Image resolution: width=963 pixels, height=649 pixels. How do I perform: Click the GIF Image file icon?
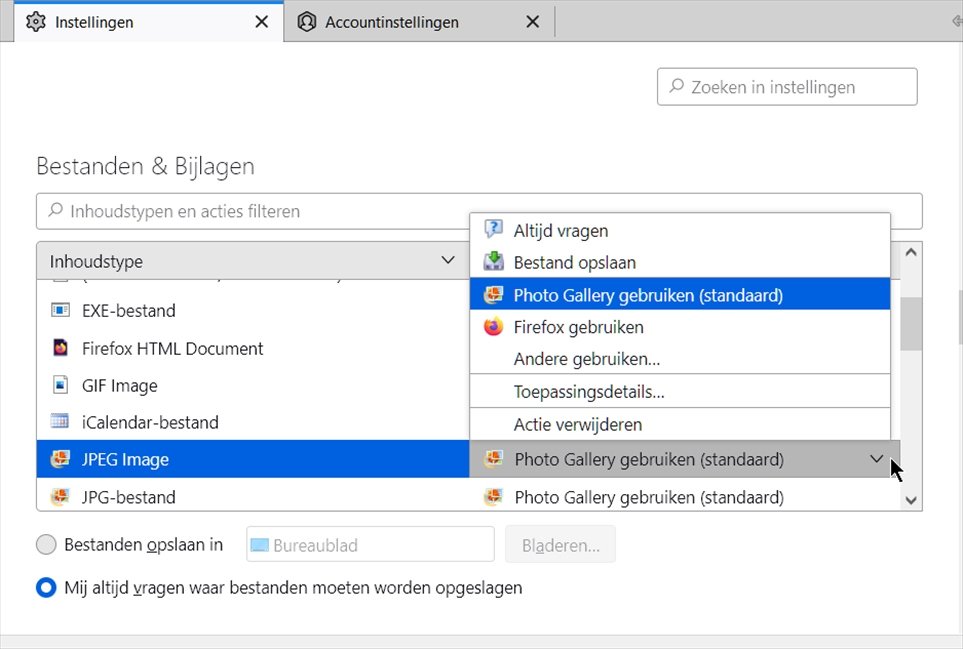[x=61, y=386]
